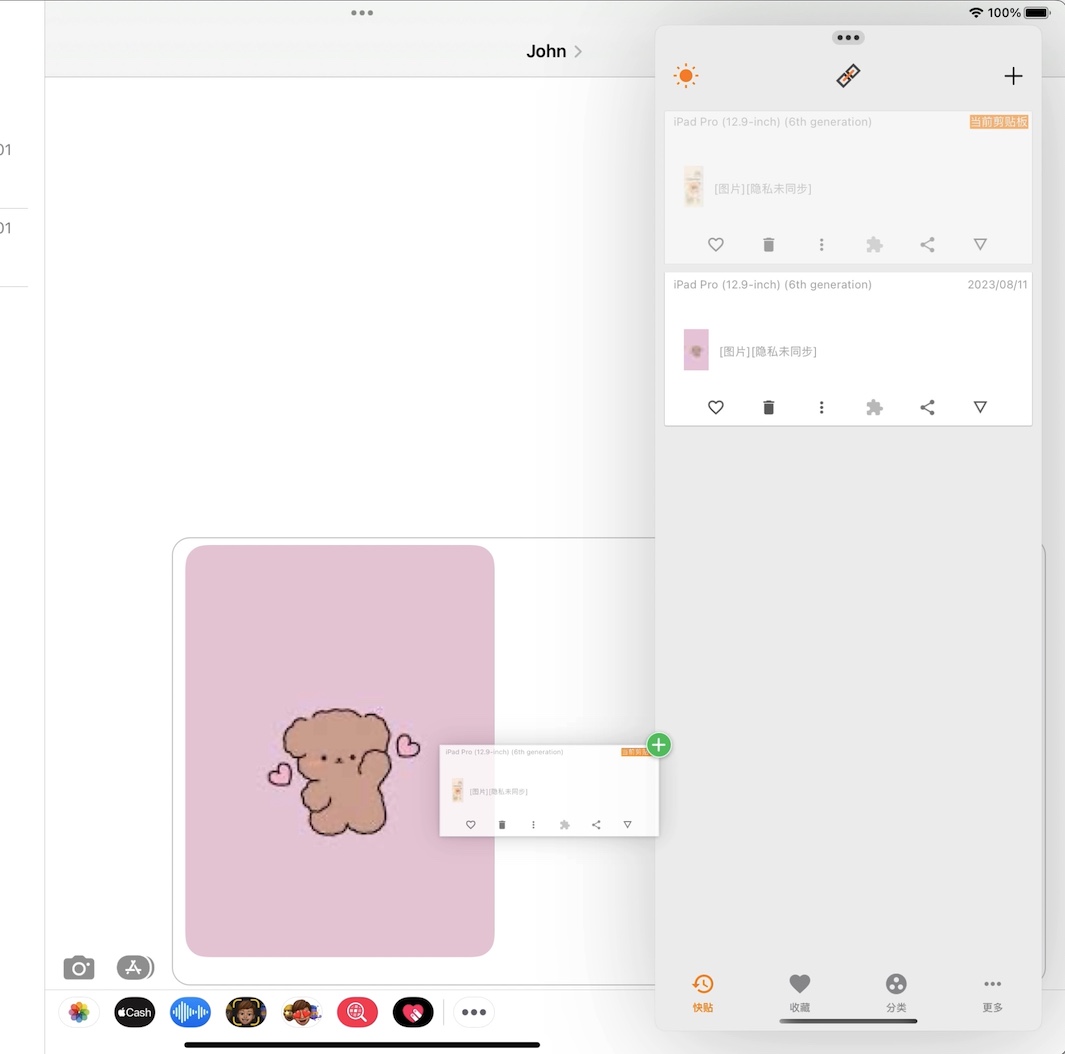
Task: Open the pink teddy bear image thumbnail
Action: click(x=340, y=750)
